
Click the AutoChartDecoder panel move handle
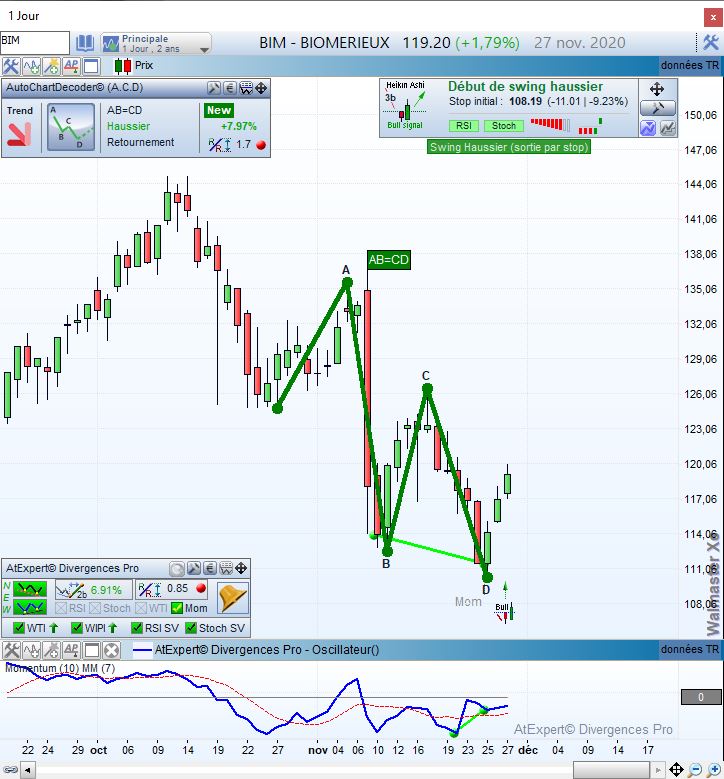(261, 88)
